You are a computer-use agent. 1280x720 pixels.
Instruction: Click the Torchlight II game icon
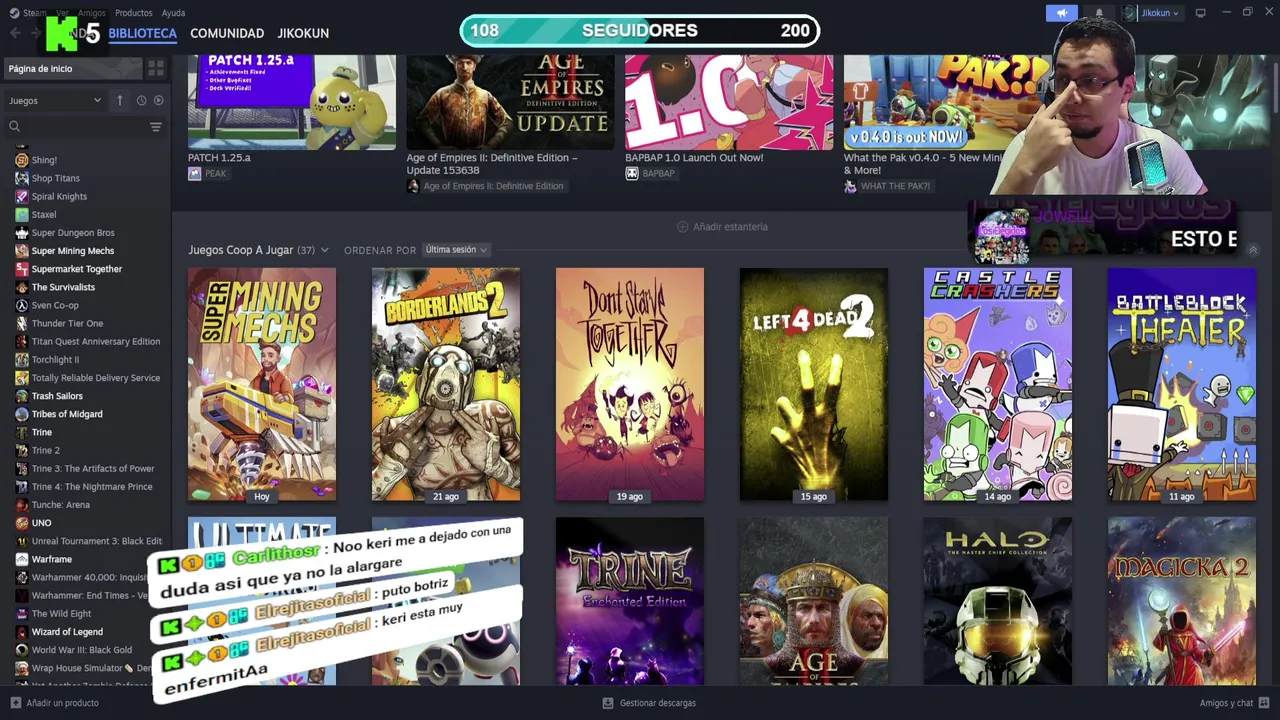click(22, 359)
